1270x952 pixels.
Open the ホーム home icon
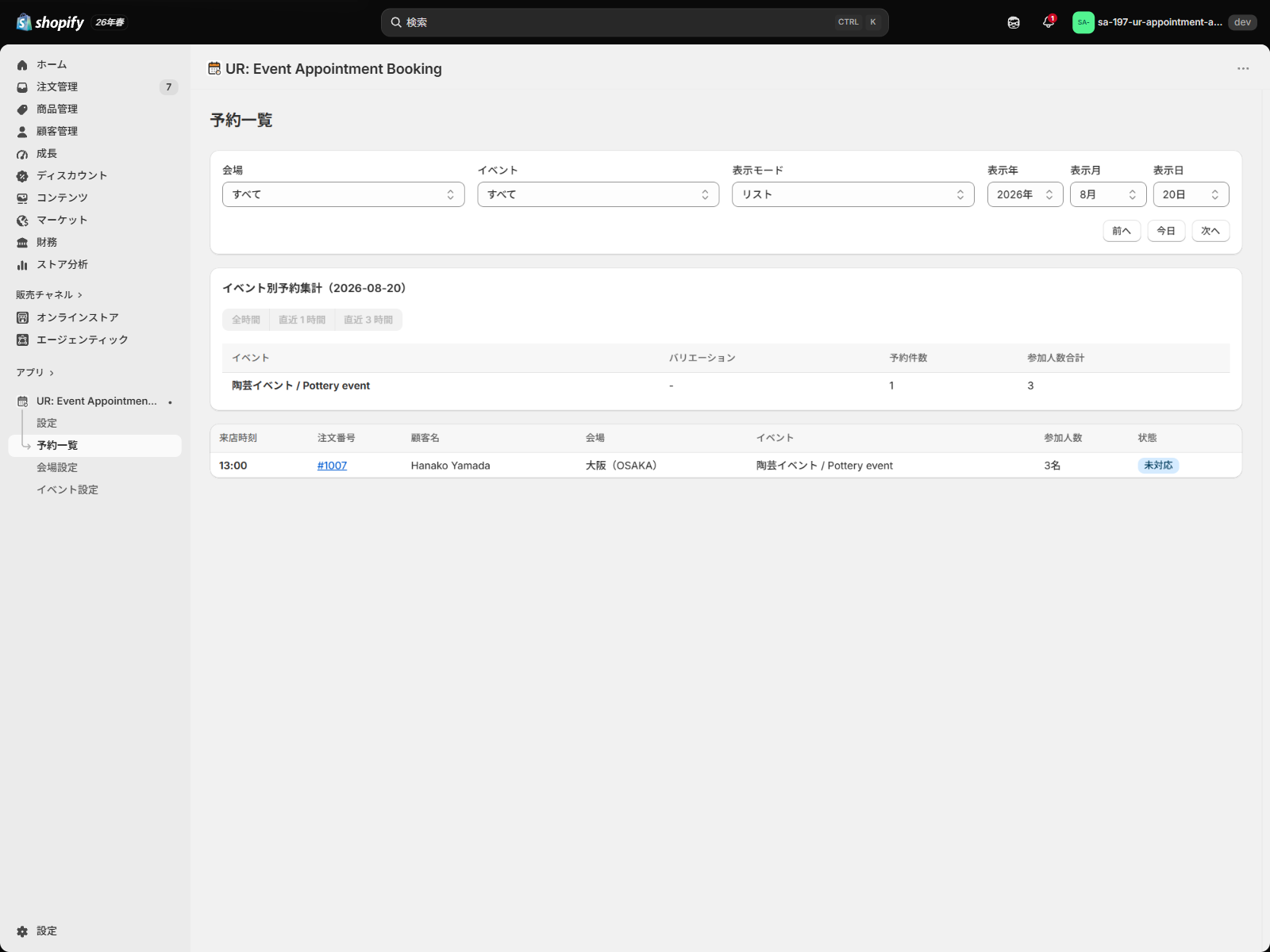(22, 65)
